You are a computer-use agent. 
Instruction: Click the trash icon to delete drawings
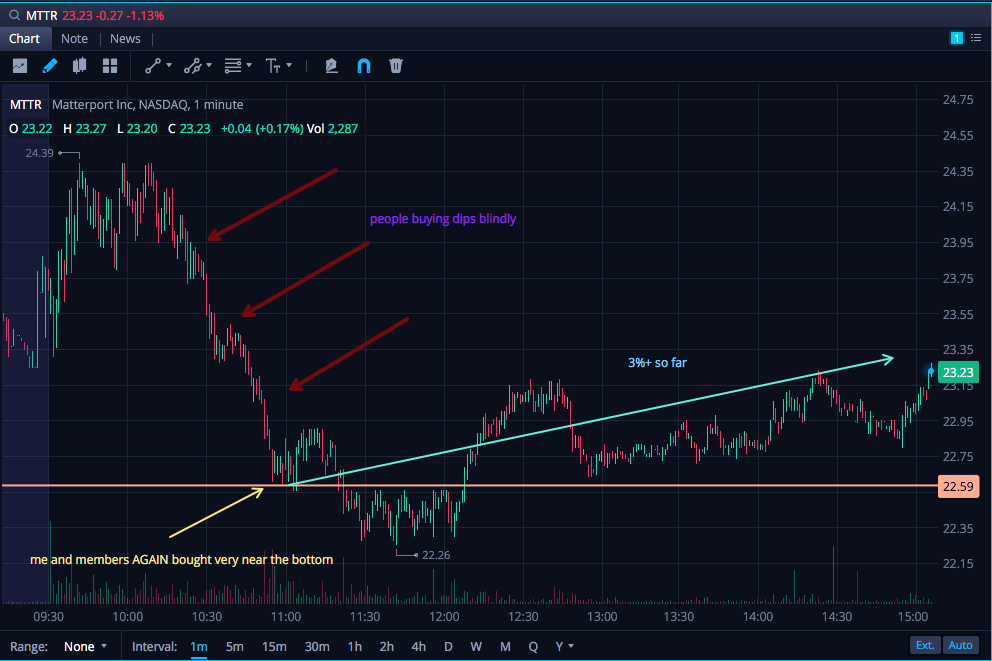tap(396, 66)
